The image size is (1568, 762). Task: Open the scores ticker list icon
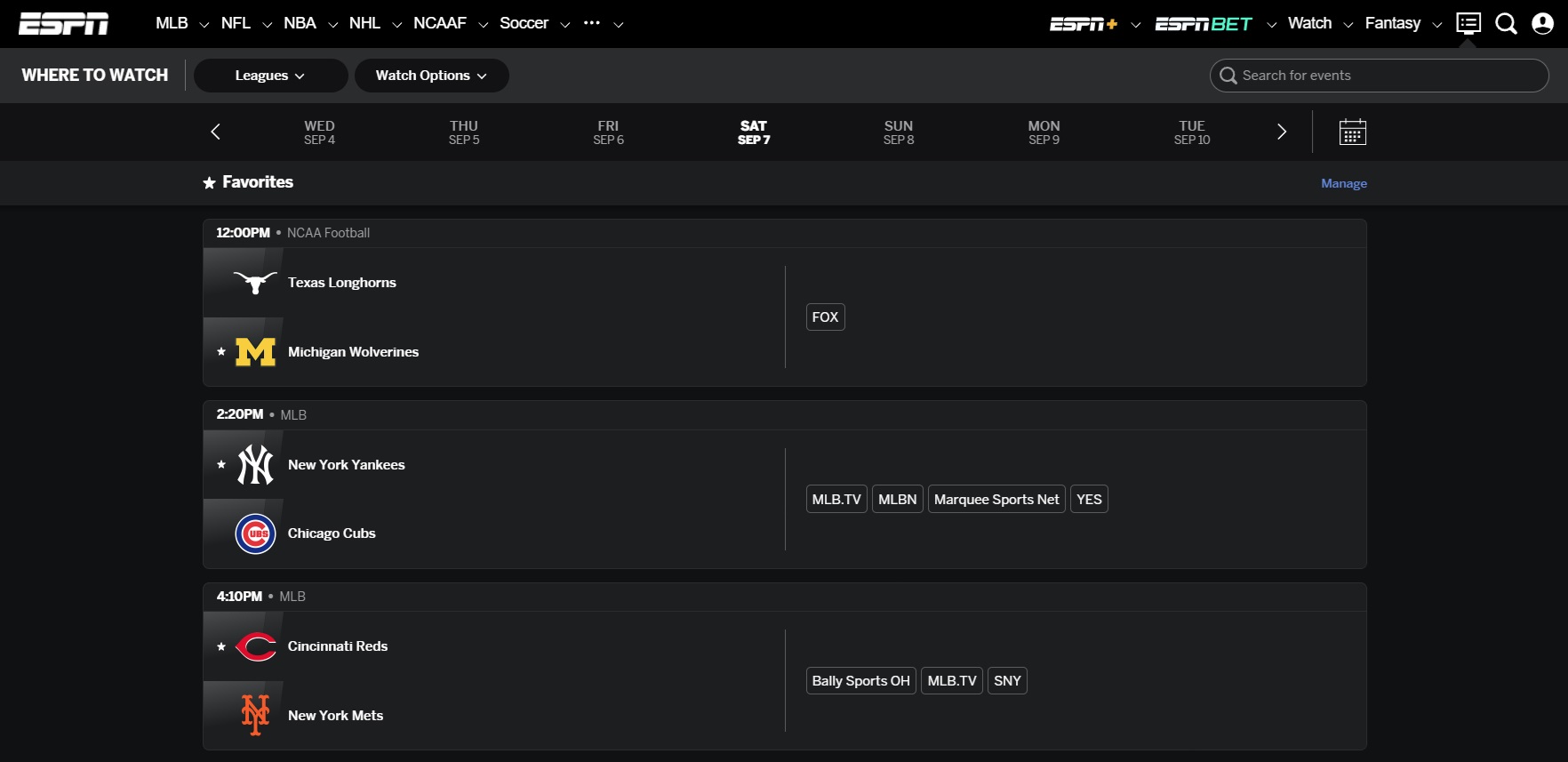click(1468, 23)
